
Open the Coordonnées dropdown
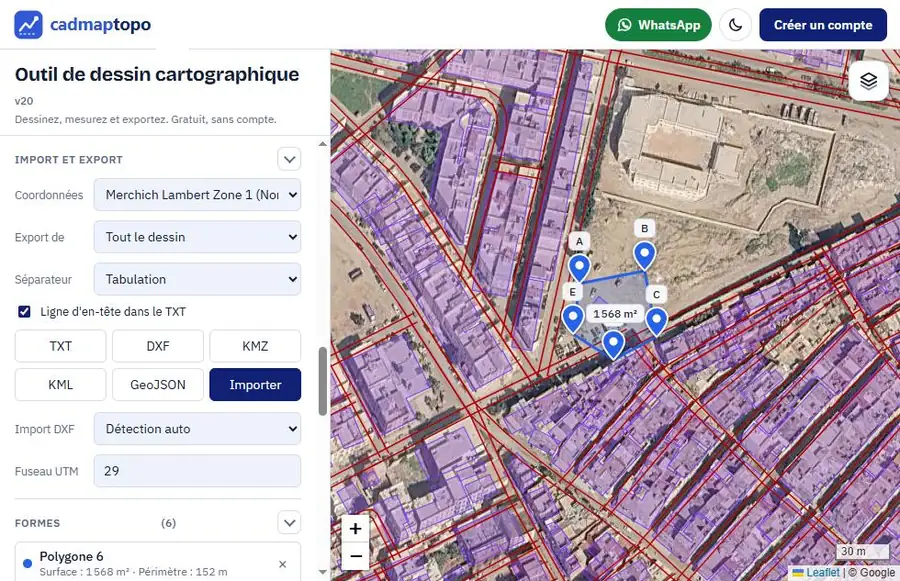click(x=197, y=195)
